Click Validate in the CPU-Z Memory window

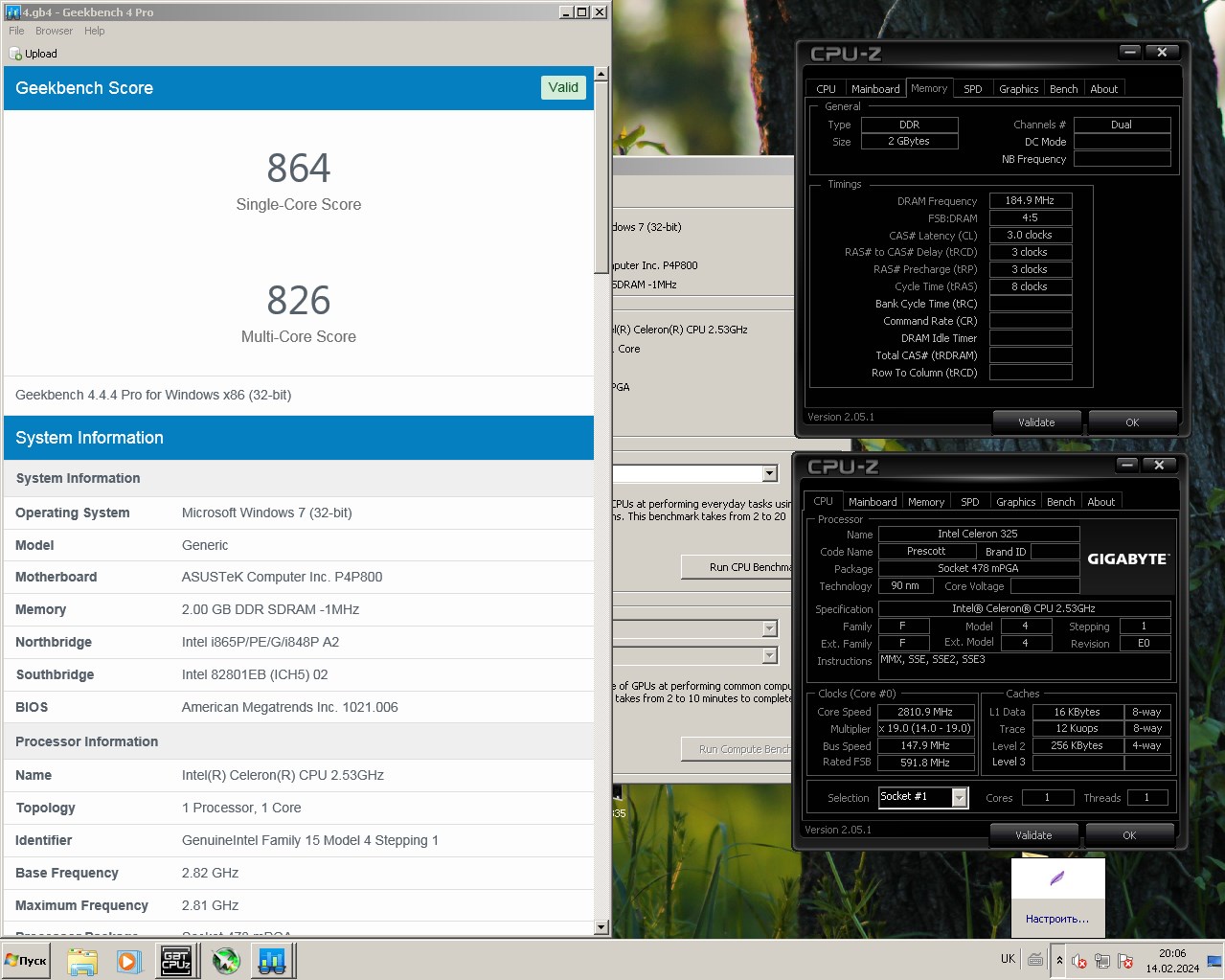click(1036, 422)
